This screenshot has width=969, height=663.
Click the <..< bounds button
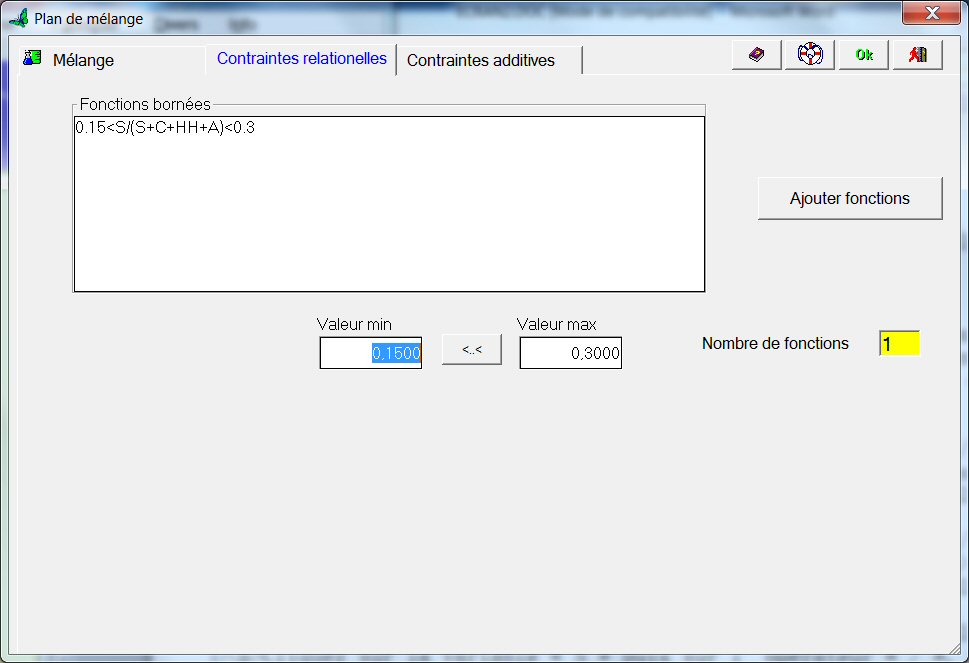[472, 350]
